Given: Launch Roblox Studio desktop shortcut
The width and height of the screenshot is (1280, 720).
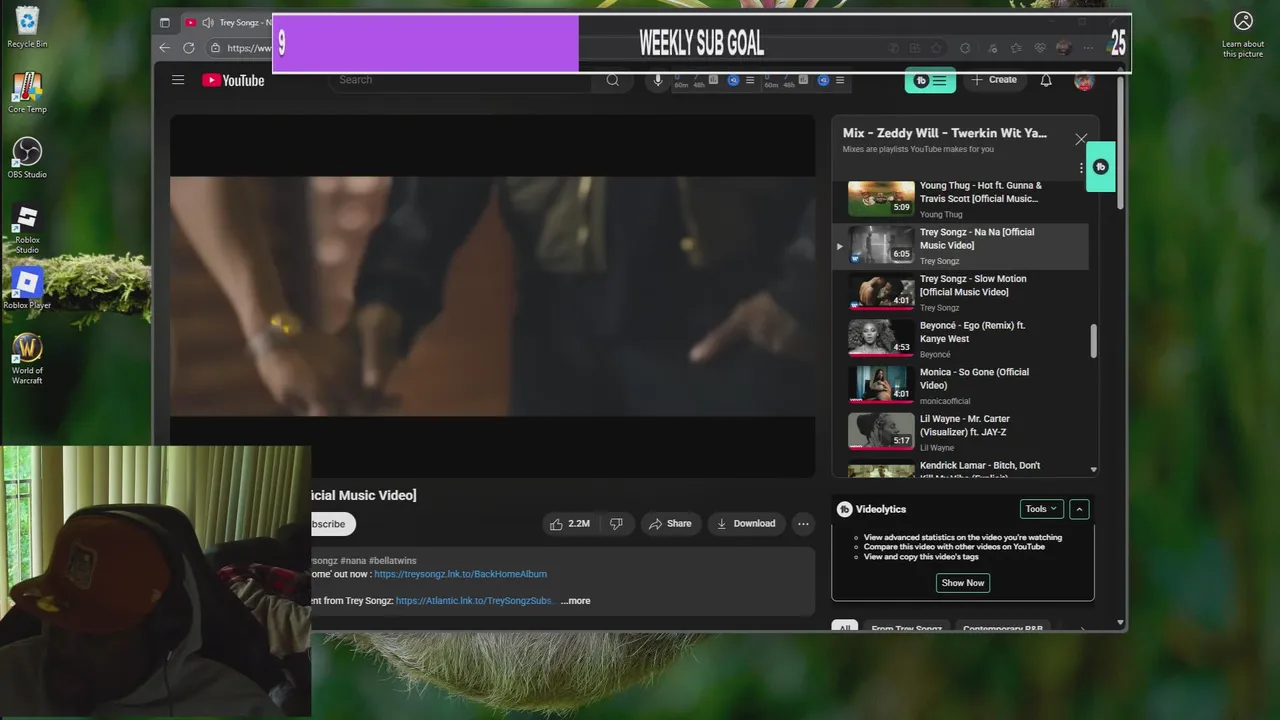Looking at the screenshot, I should point(27,228).
